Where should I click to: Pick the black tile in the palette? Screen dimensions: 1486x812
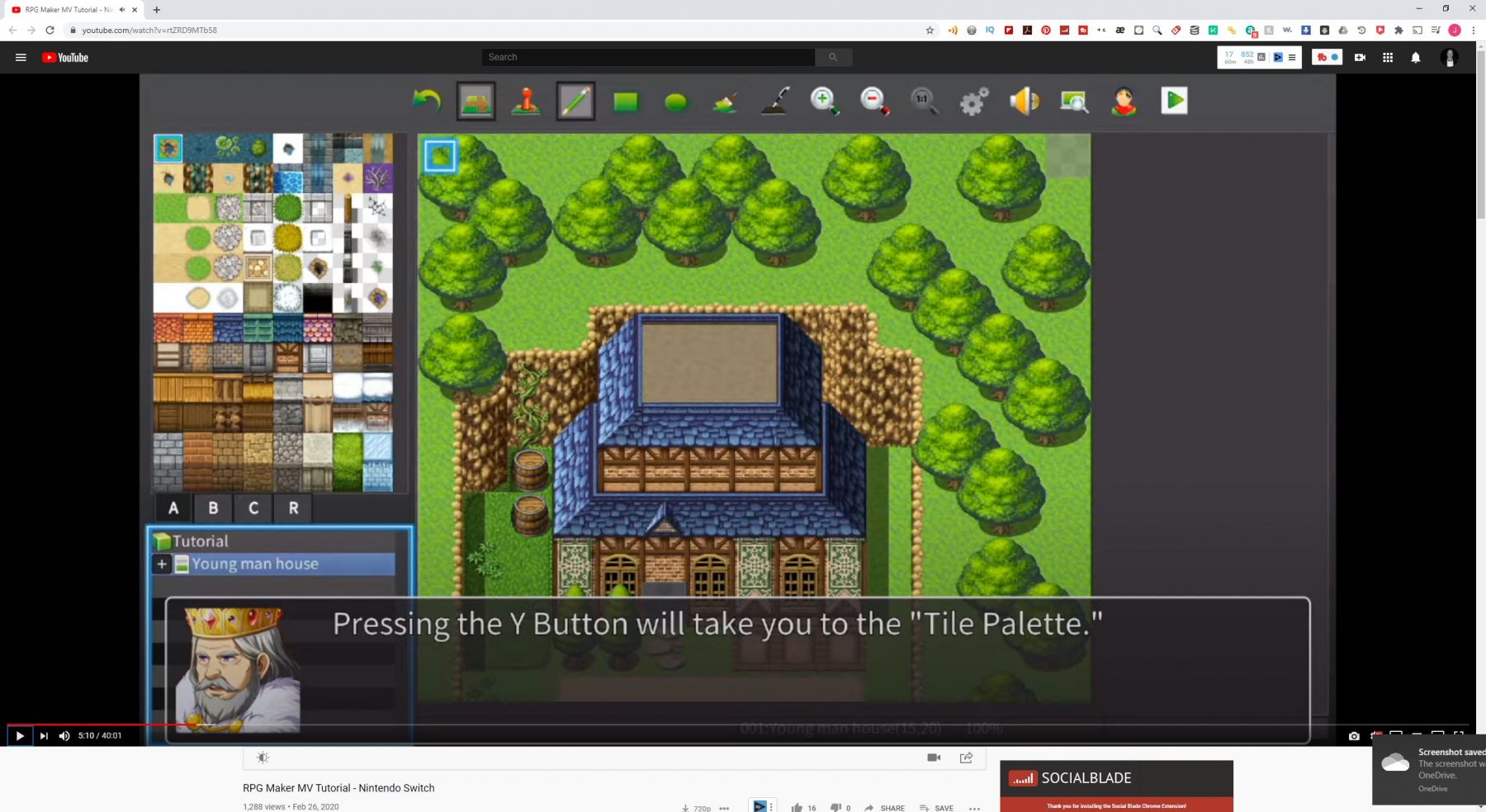318,298
